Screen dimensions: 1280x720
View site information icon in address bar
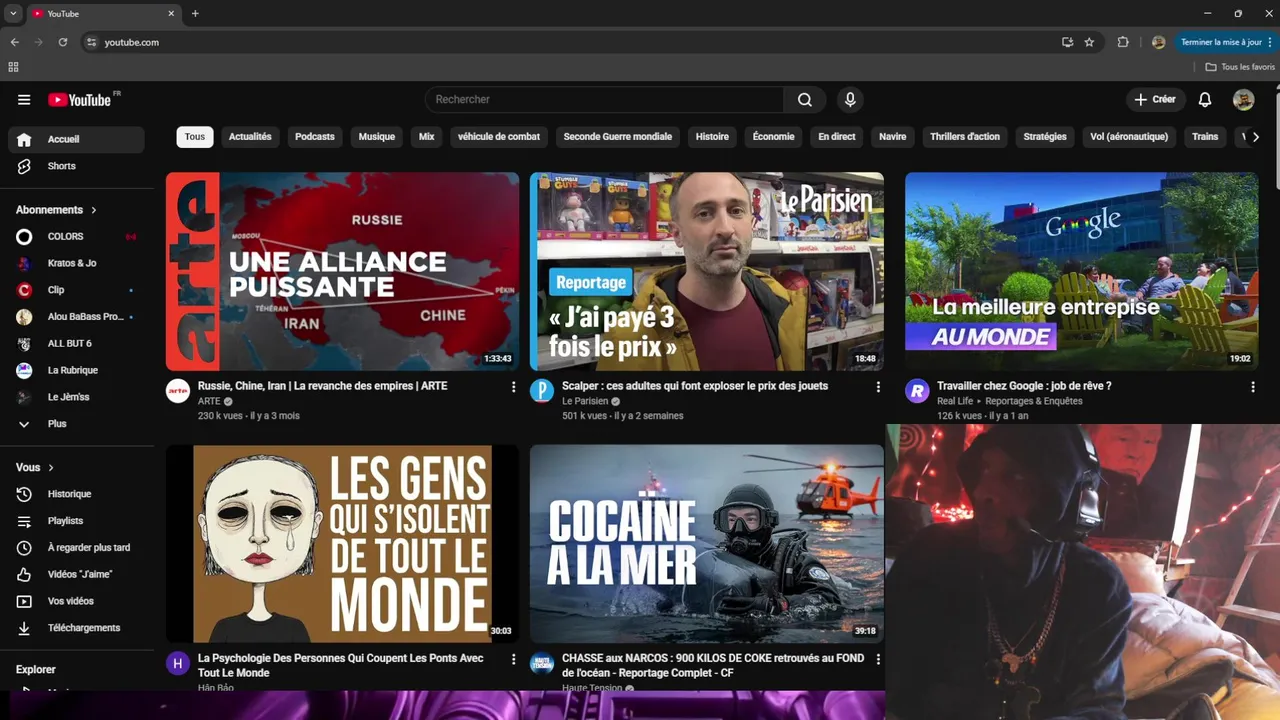91,42
